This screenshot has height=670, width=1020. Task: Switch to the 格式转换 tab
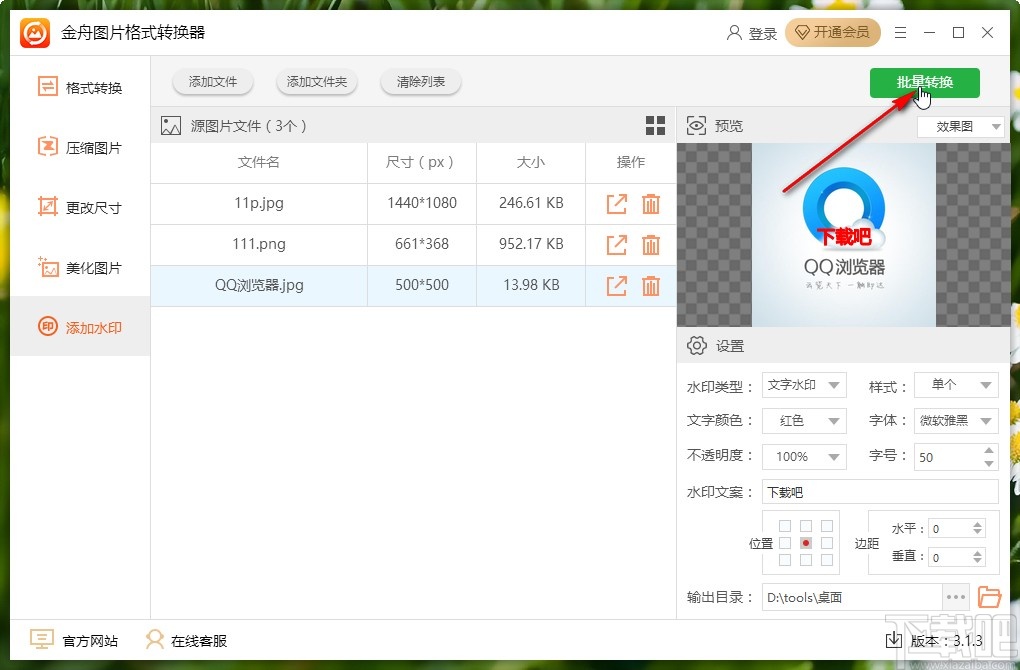pos(80,87)
